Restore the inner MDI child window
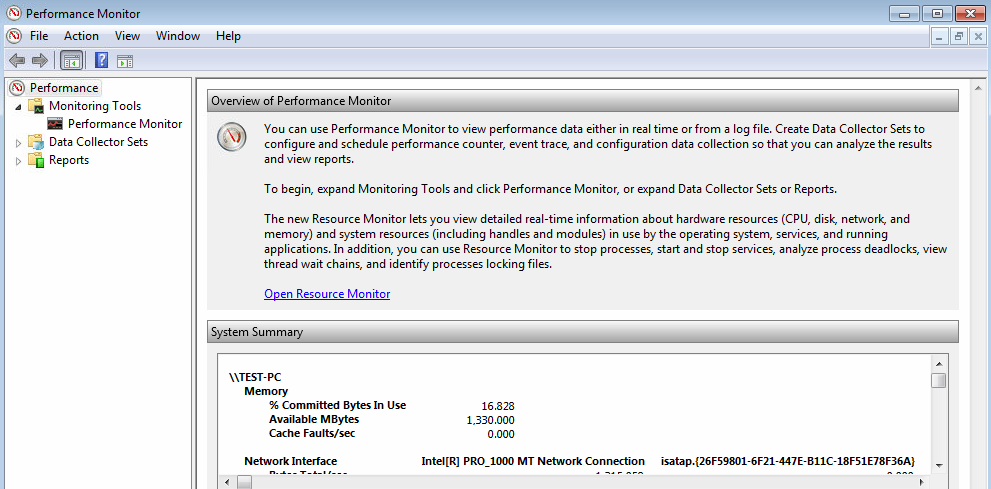This screenshot has height=489, width=991. point(959,37)
